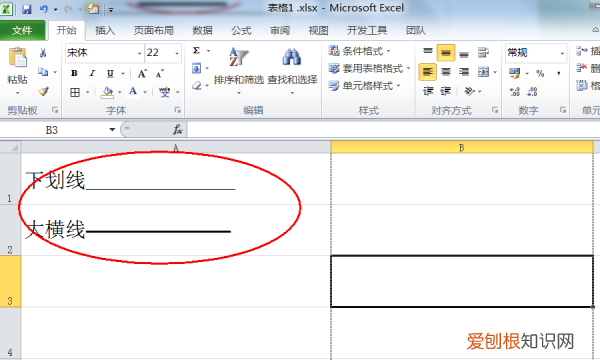Switch to the Page Layout (页面布局) tab
Screen dimensions: 600x360
[153, 30]
